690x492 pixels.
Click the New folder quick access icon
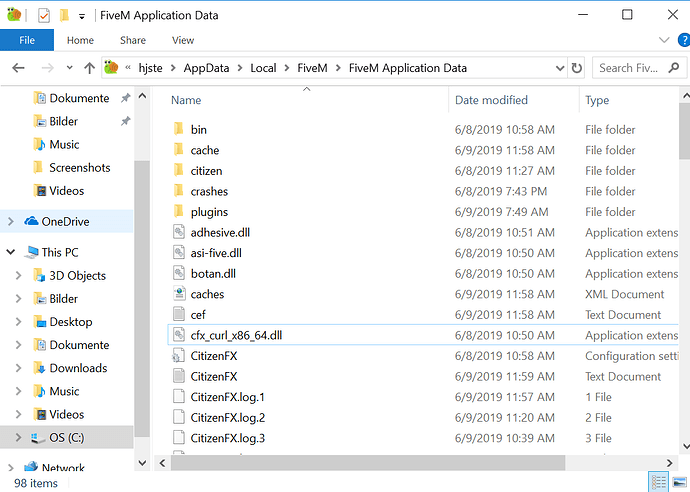tap(64, 15)
